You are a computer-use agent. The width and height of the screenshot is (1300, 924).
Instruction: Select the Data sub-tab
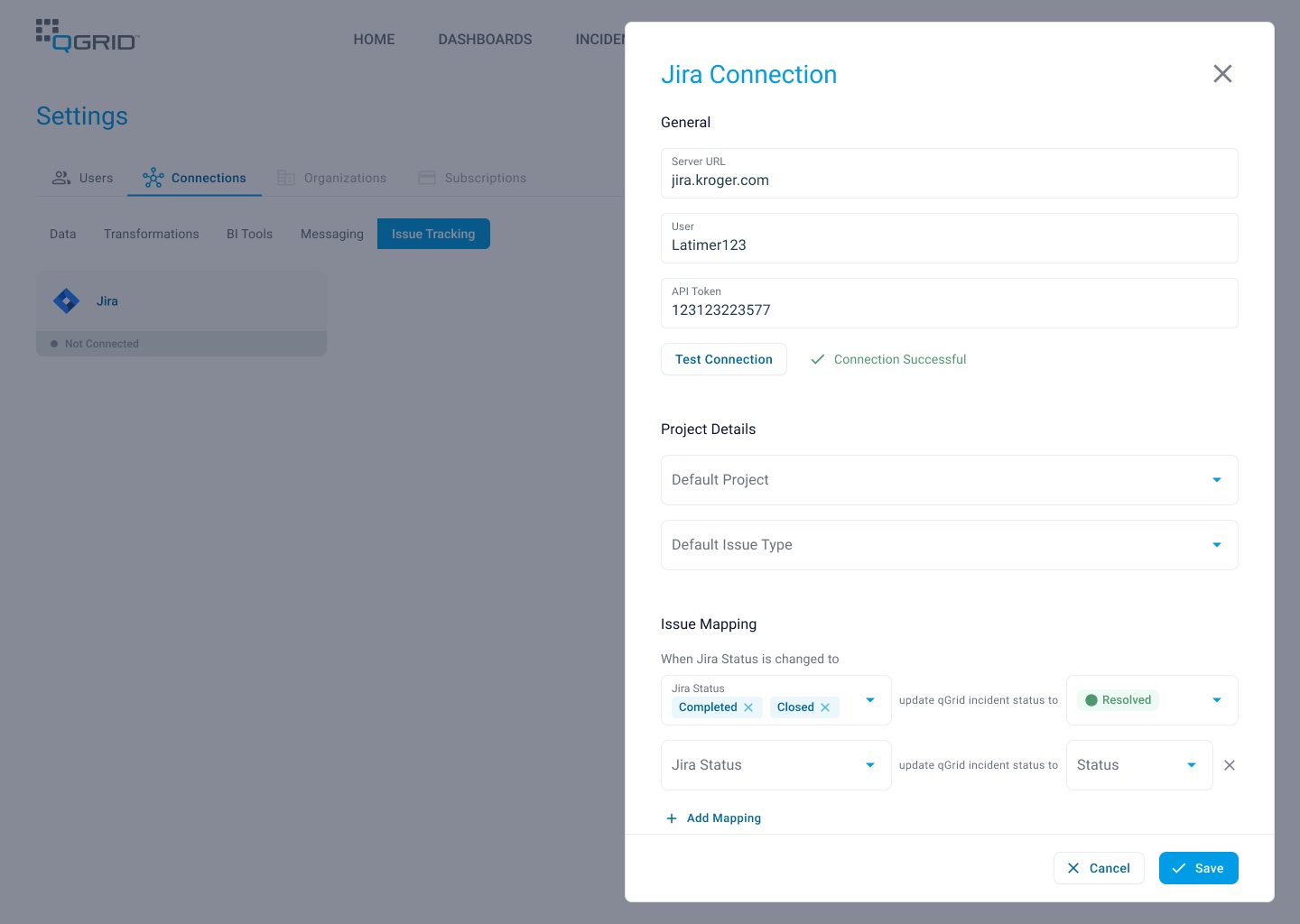click(63, 234)
